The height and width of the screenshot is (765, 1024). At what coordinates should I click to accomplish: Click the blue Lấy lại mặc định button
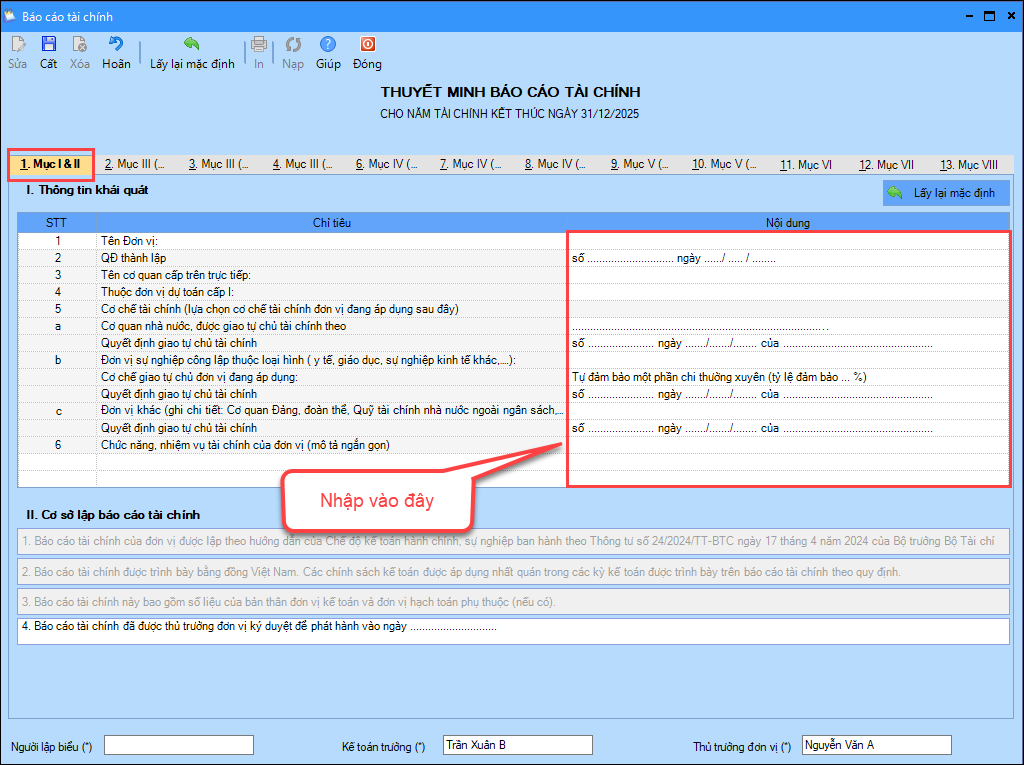tap(946, 193)
